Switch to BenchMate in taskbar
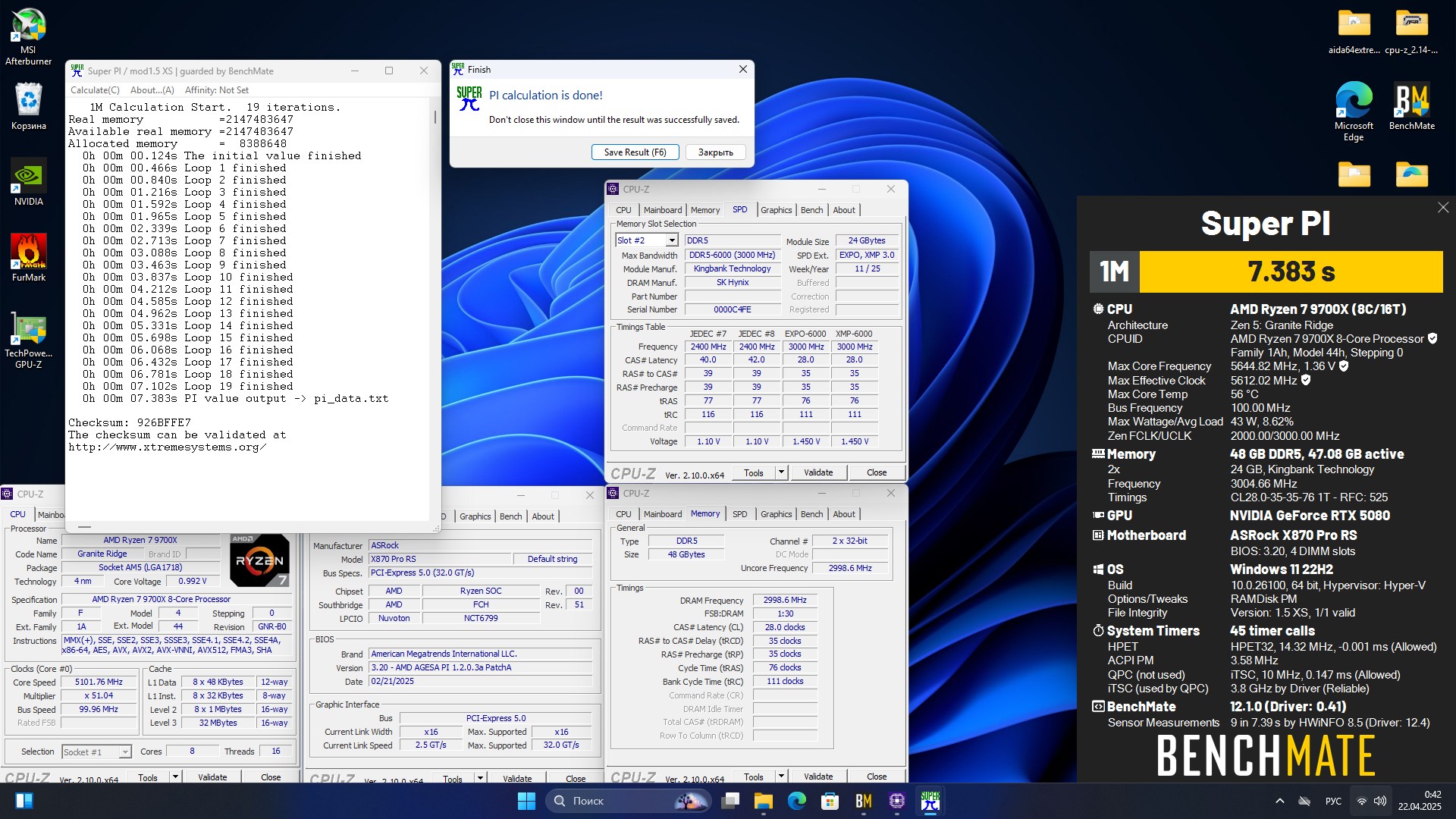 pyautogui.click(x=863, y=801)
